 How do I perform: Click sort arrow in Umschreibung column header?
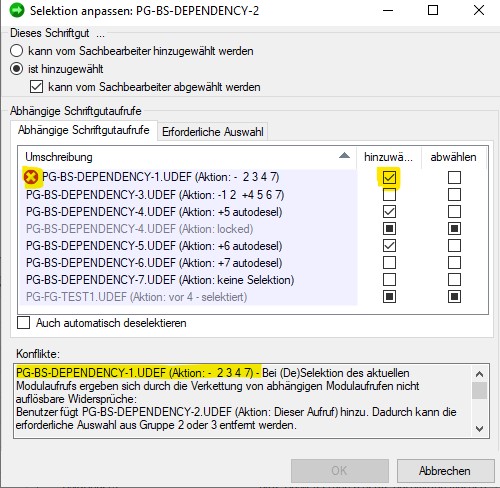click(x=344, y=155)
